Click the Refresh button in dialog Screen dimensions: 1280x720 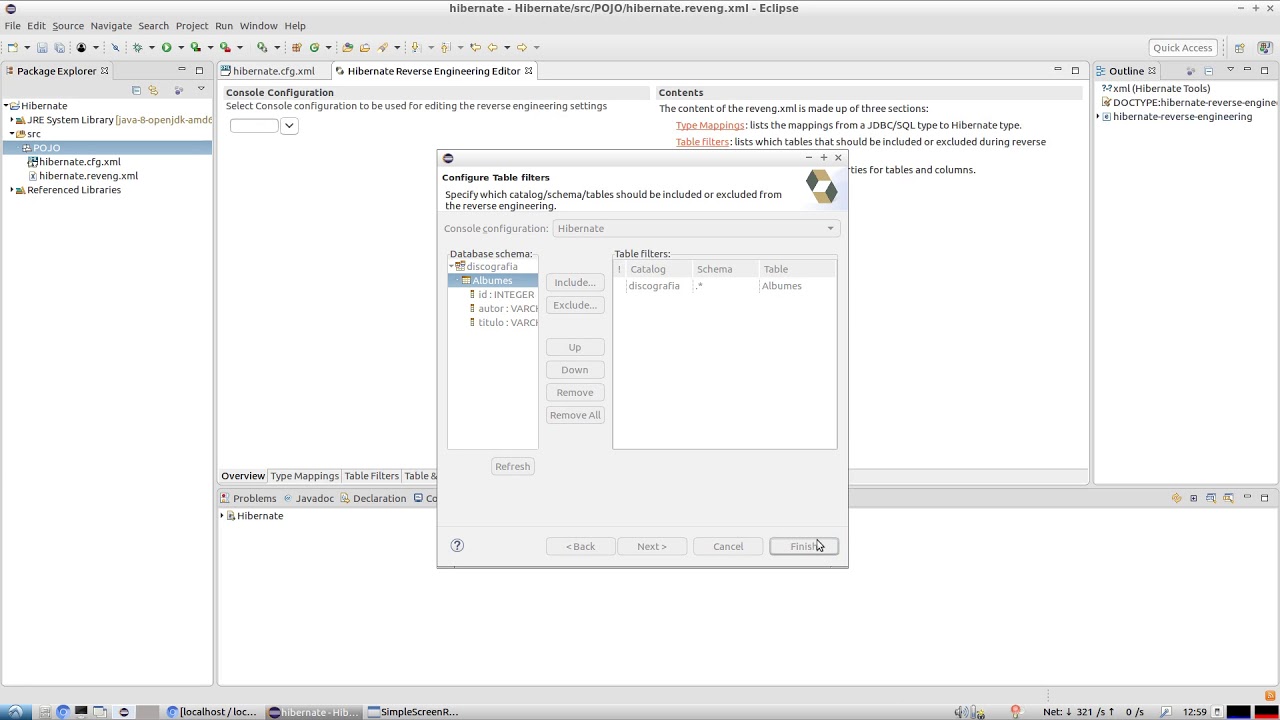pyautogui.click(x=513, y=466)
